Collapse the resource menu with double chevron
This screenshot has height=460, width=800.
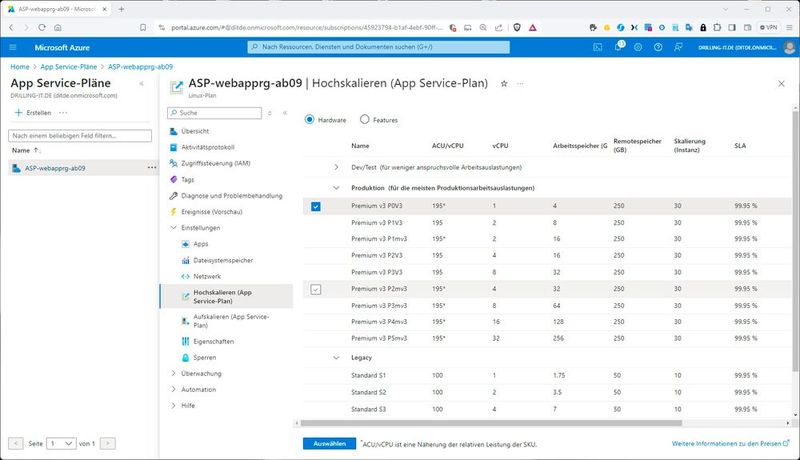pyautogui.click(x=285, y=113)
